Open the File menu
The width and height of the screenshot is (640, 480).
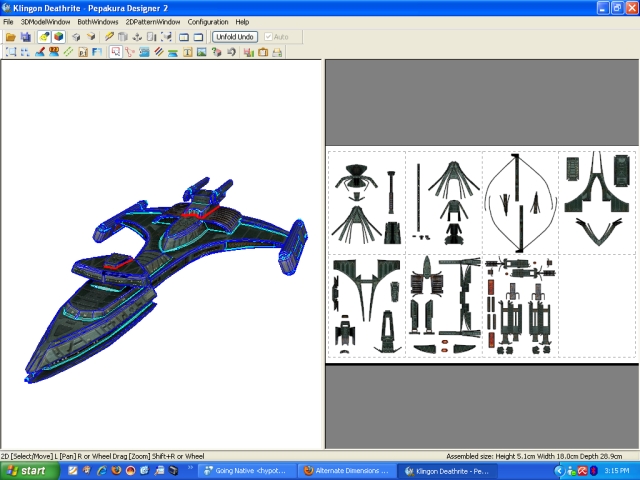[x=8, y=22]
